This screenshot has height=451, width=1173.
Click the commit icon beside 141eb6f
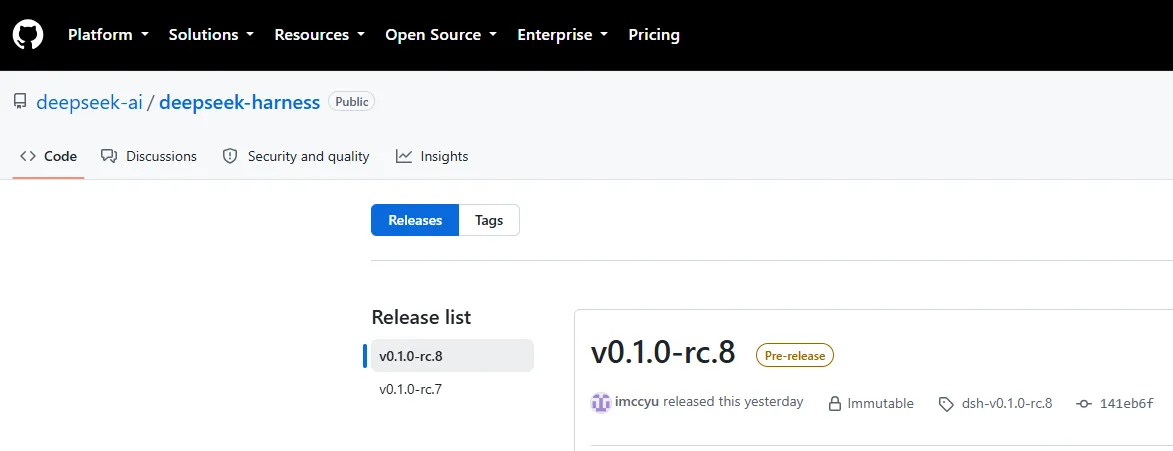(x=1083, y=404)
